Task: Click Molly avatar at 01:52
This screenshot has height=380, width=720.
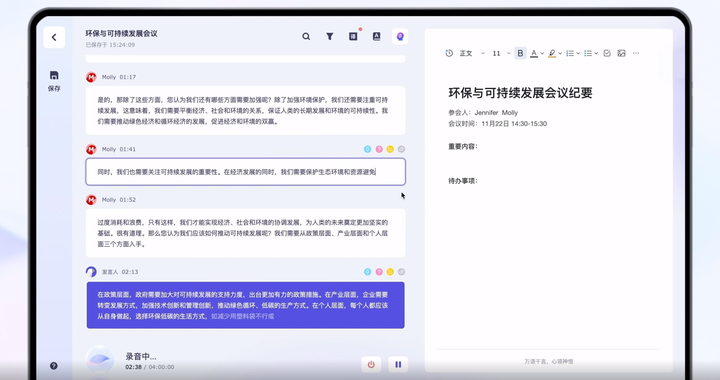Action: 91,200
